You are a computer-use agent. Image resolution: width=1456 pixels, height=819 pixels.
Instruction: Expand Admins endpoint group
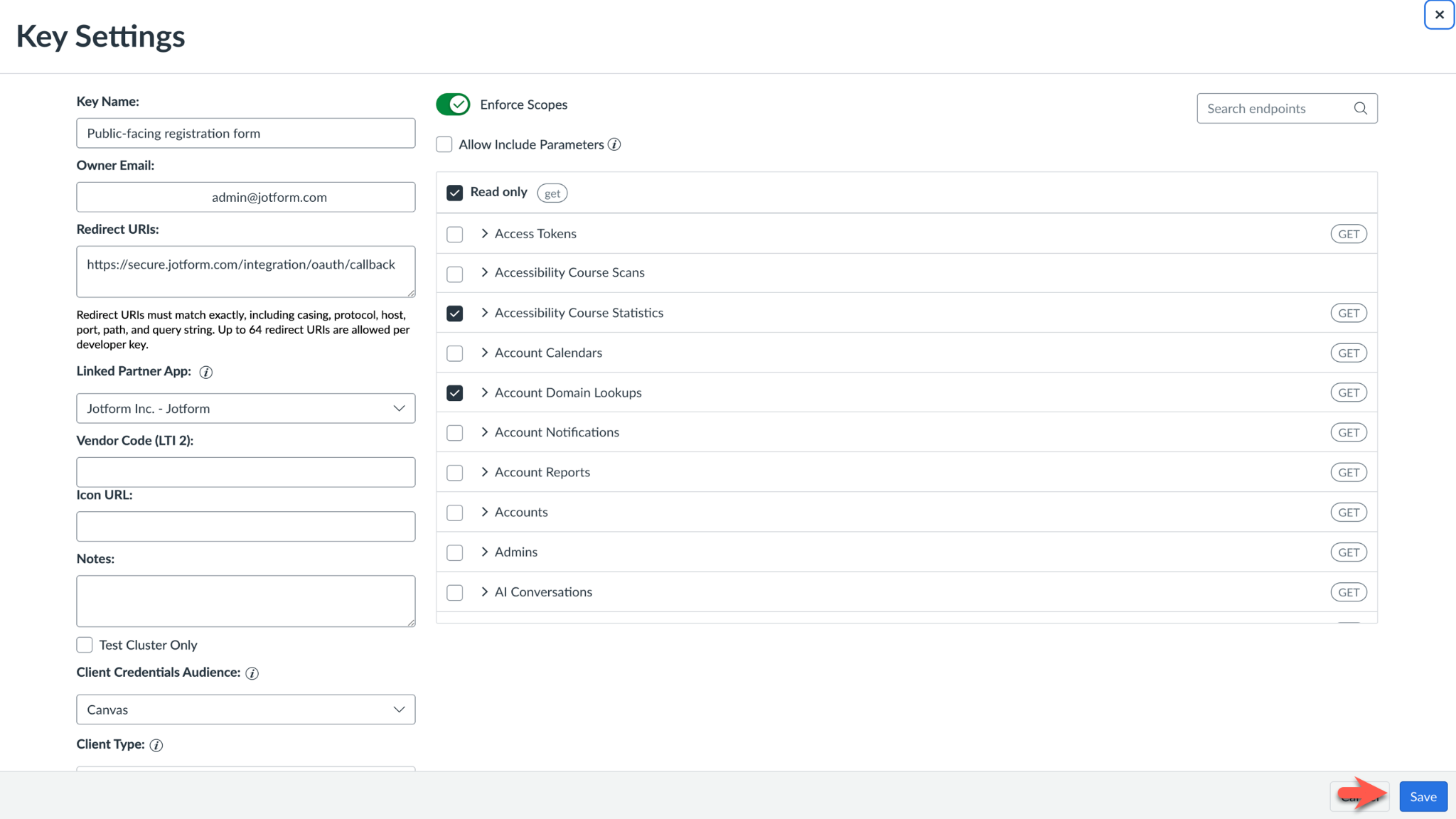(x=485, y=552)
